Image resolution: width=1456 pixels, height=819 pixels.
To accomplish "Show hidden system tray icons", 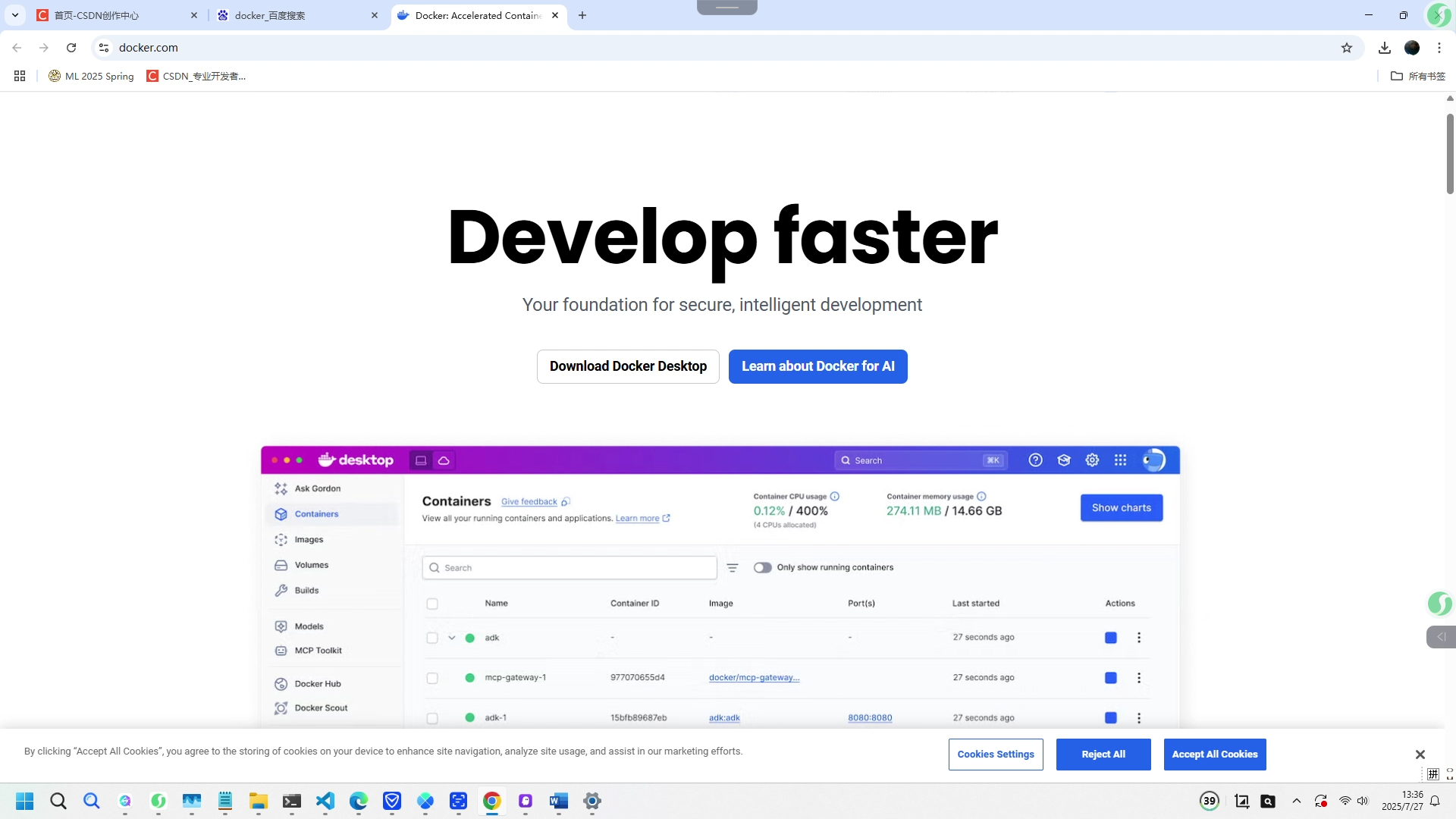I will pos(1297,801).
